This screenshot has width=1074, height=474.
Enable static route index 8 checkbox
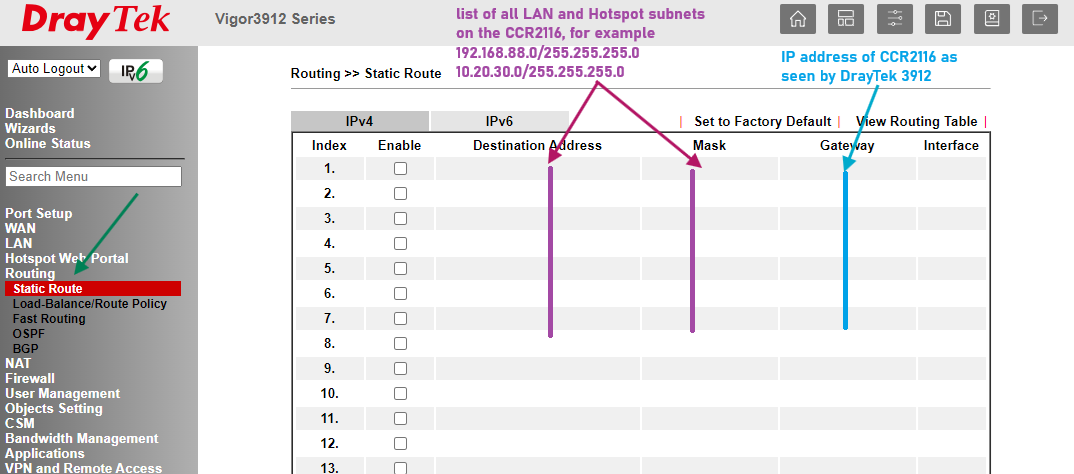pos(401,344)
